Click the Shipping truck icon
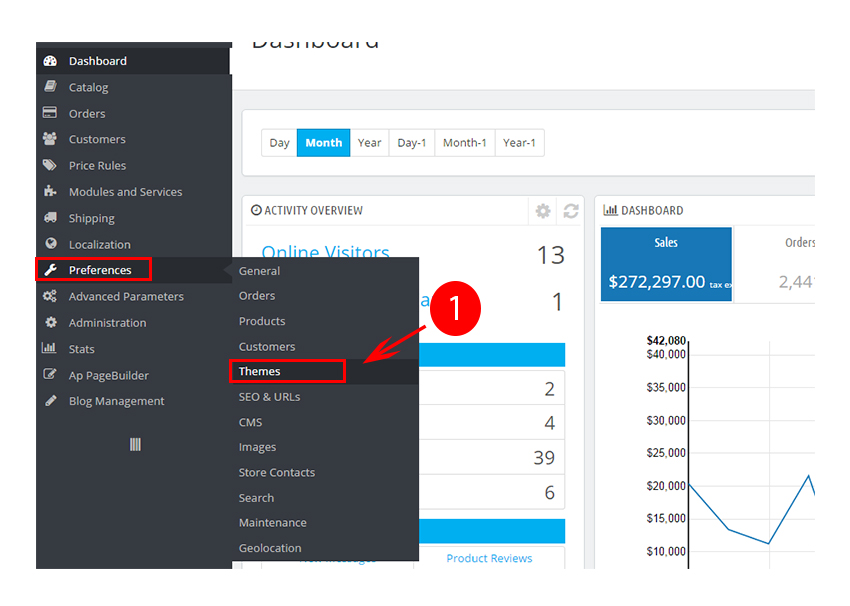Viewport: 850px width, 606px height. tap(50, 218)
